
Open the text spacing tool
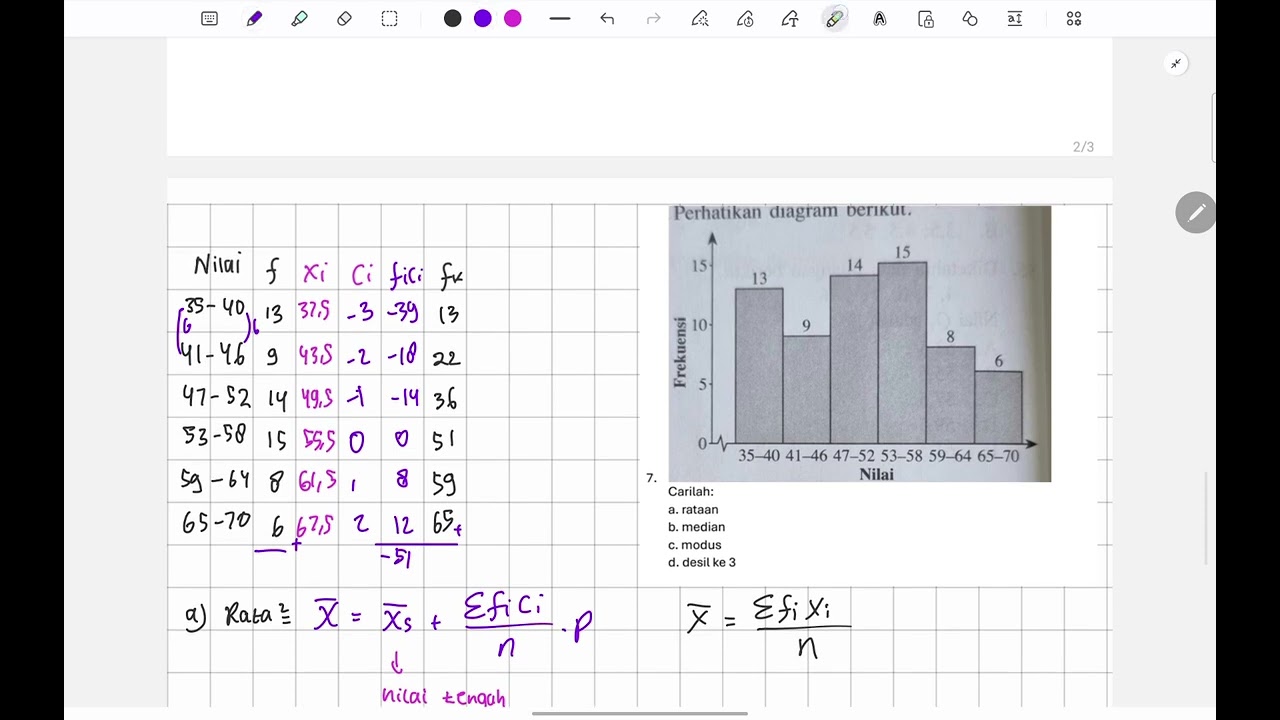pos(1015,19)
